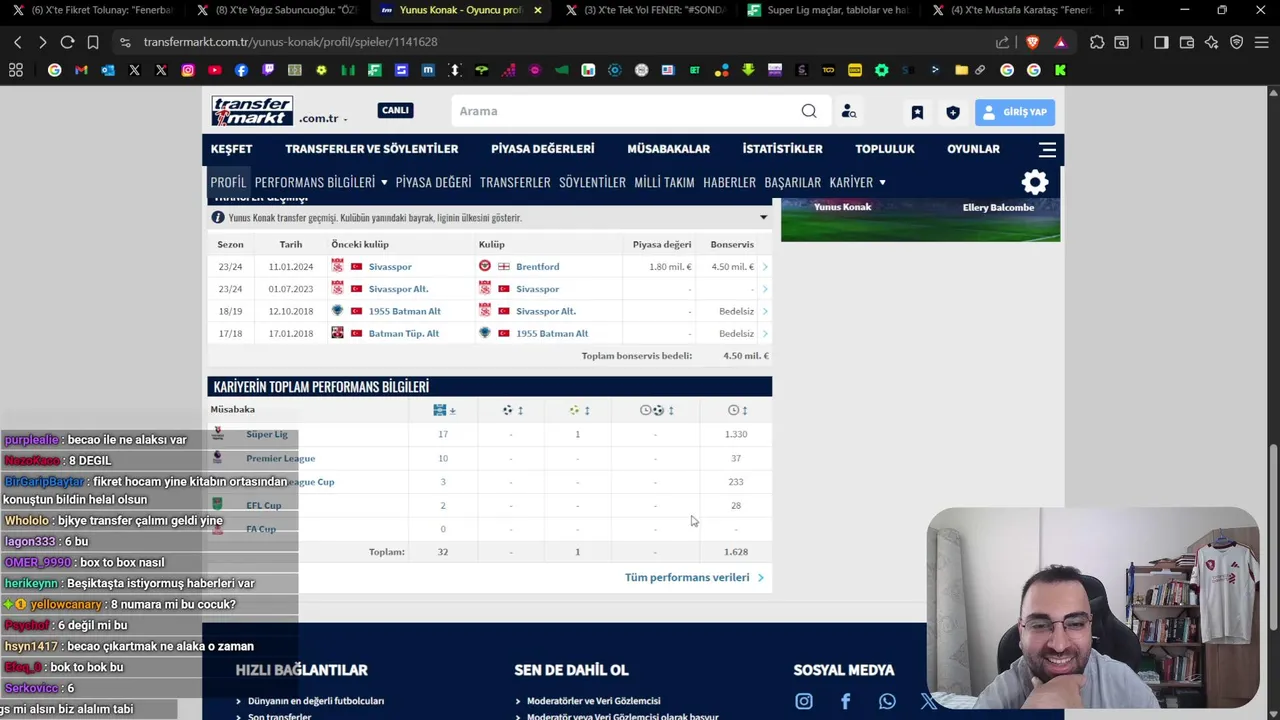
Task: Open Tüm performans verileri link
Action: click(694, 577)
